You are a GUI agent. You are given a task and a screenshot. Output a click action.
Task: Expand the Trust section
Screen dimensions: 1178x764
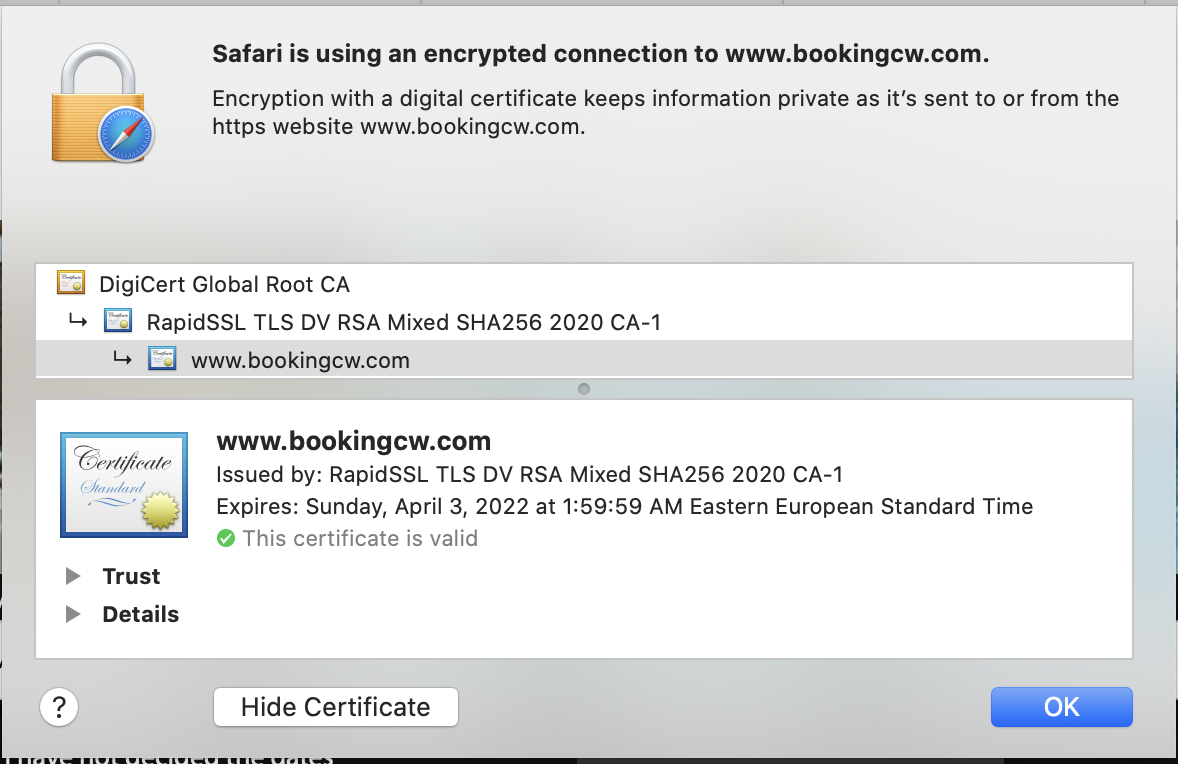(73, 576)
